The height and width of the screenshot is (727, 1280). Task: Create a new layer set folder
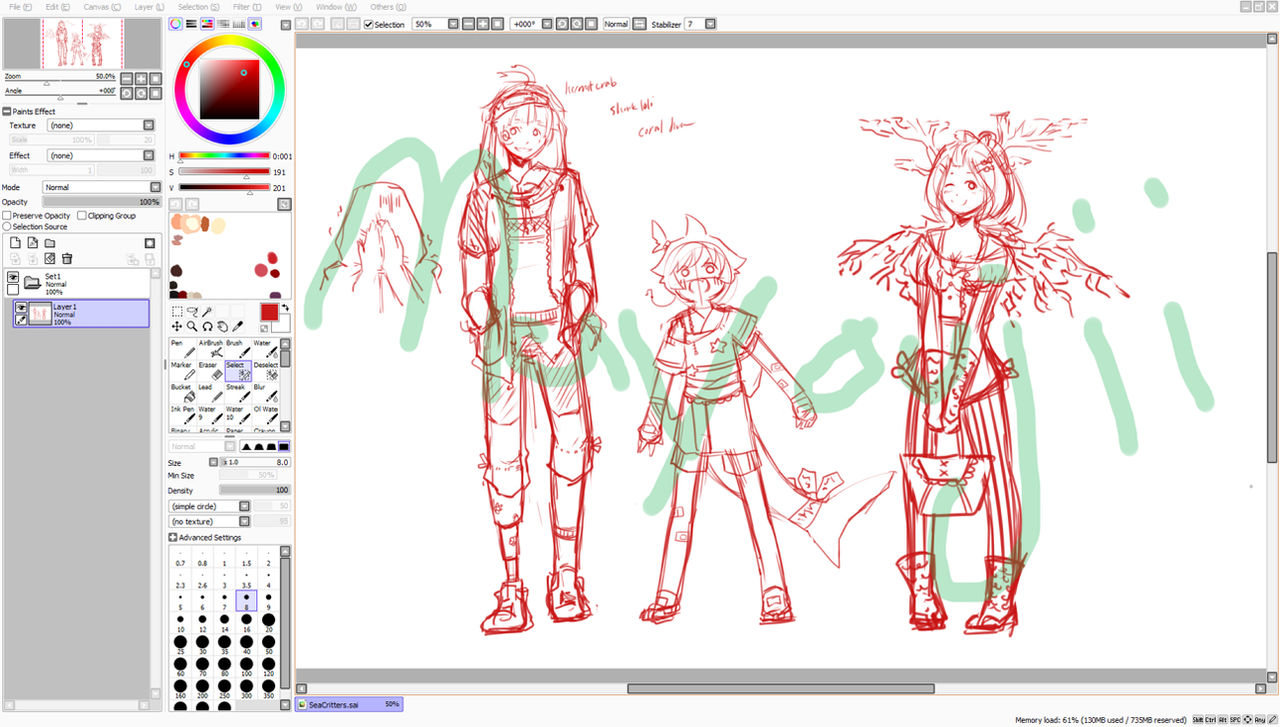point(49,243)
